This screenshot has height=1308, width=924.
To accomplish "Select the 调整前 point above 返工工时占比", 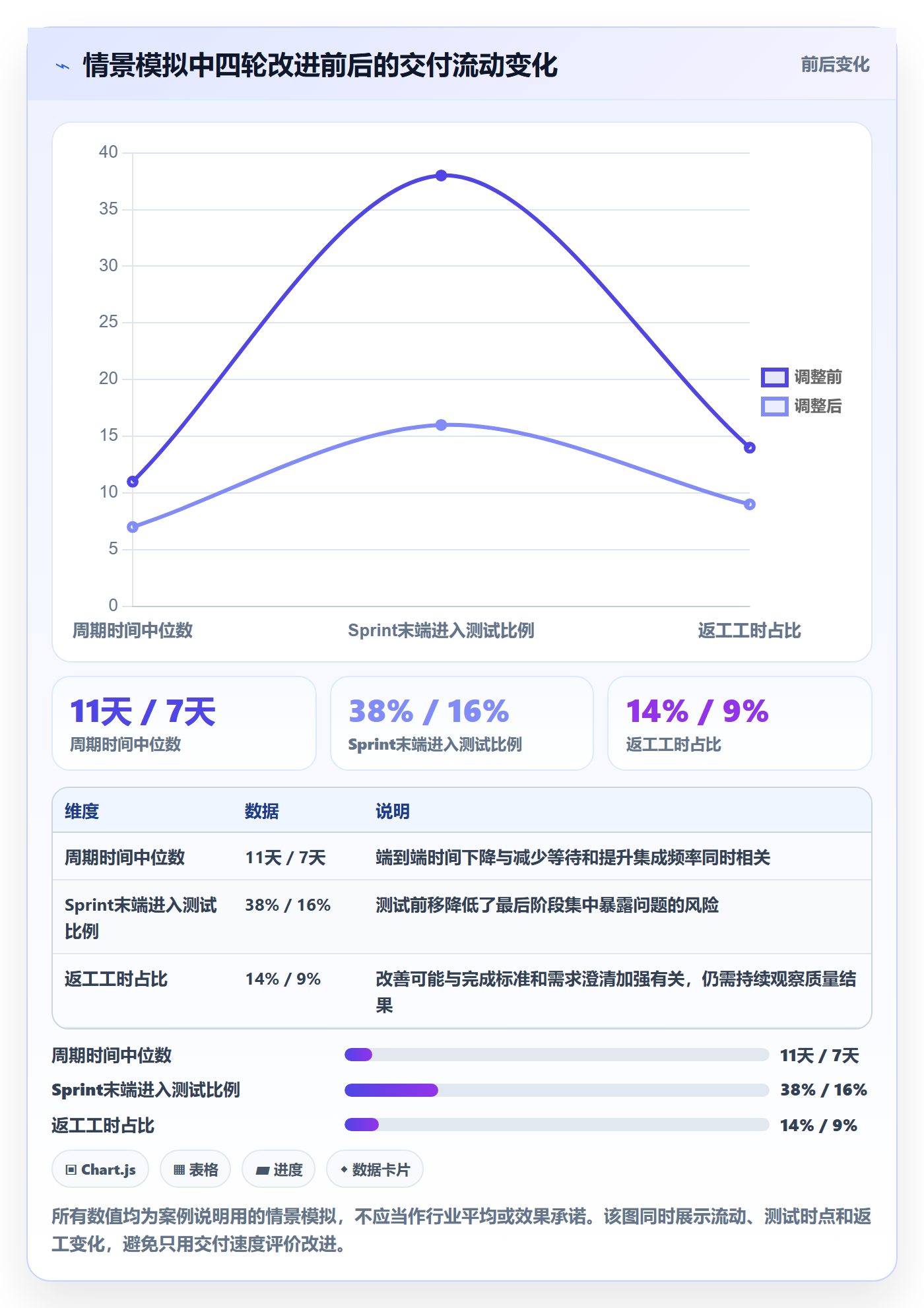I will coord(750,447).
